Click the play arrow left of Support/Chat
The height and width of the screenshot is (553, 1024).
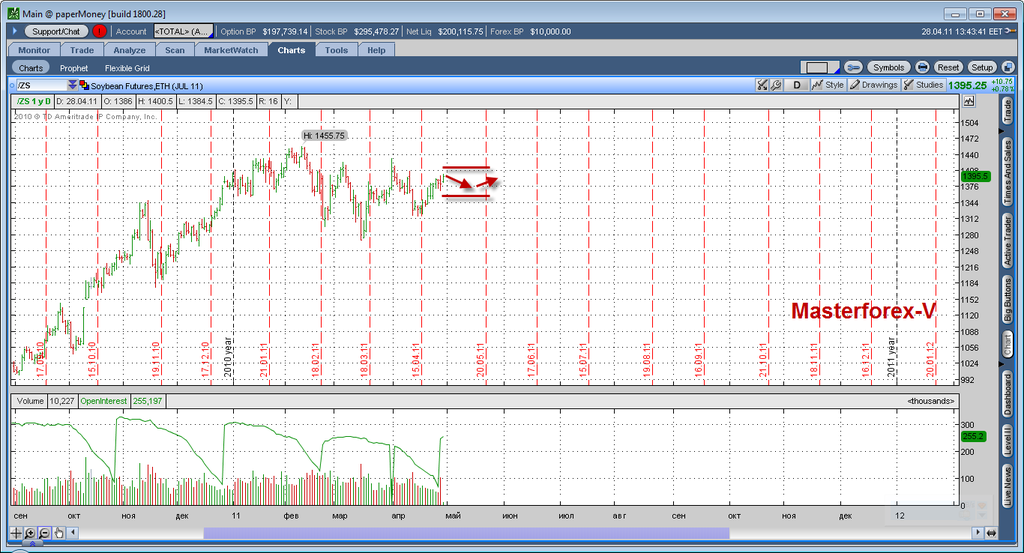click(14, 31)
